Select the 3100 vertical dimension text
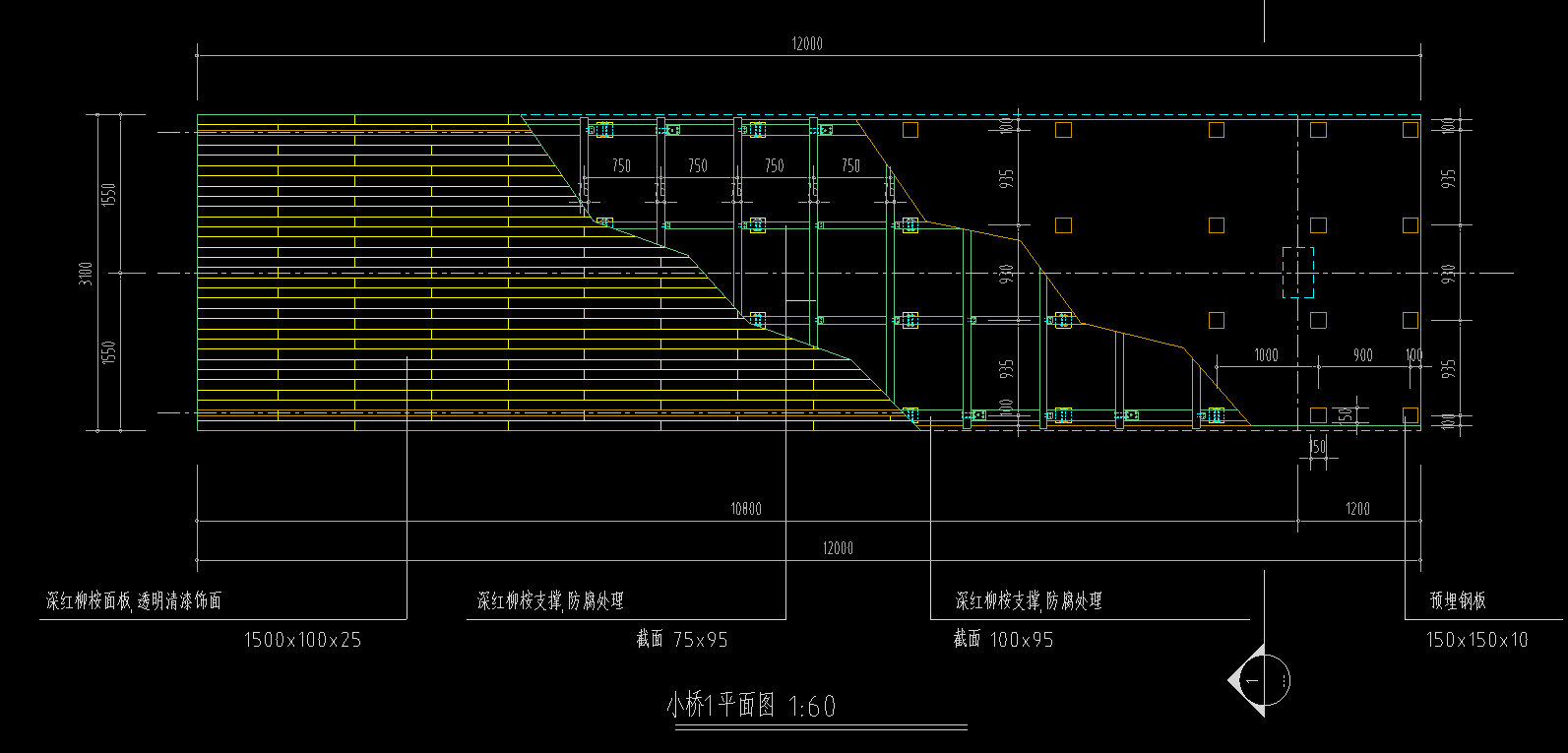Screen dimensions: 1568x753 [x=87, y=274]
